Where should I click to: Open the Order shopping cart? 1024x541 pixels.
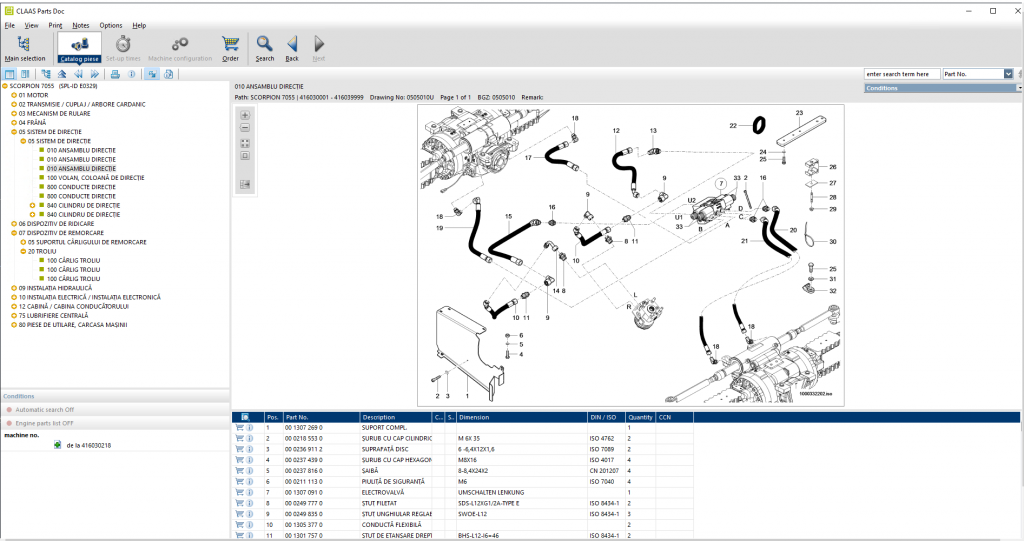coord(230,47)
